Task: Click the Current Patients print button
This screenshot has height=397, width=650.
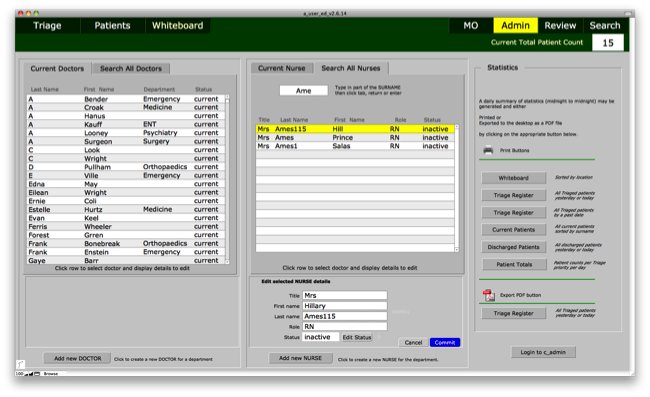Action: (514, 230)
